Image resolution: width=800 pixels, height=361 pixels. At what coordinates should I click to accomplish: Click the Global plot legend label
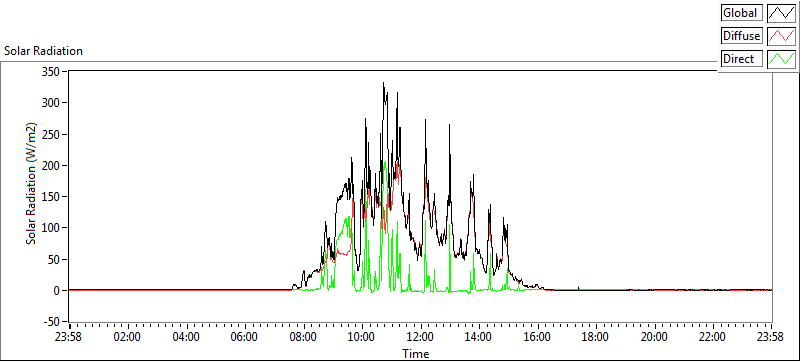click(x=741, y=13)
